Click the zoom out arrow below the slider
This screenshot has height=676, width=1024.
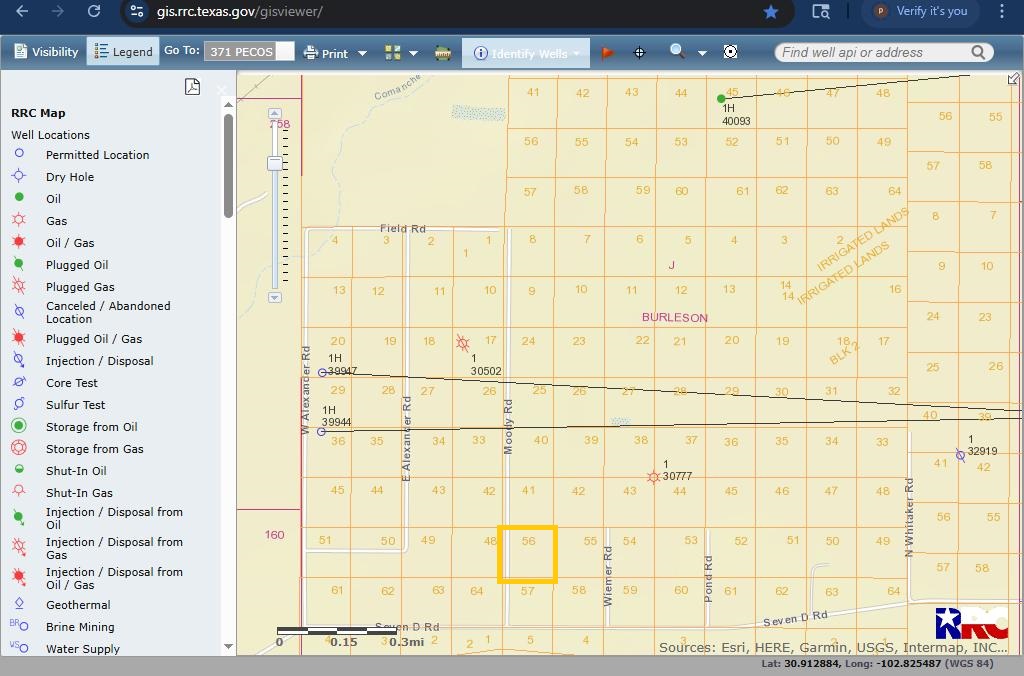(x=275, y=297)
